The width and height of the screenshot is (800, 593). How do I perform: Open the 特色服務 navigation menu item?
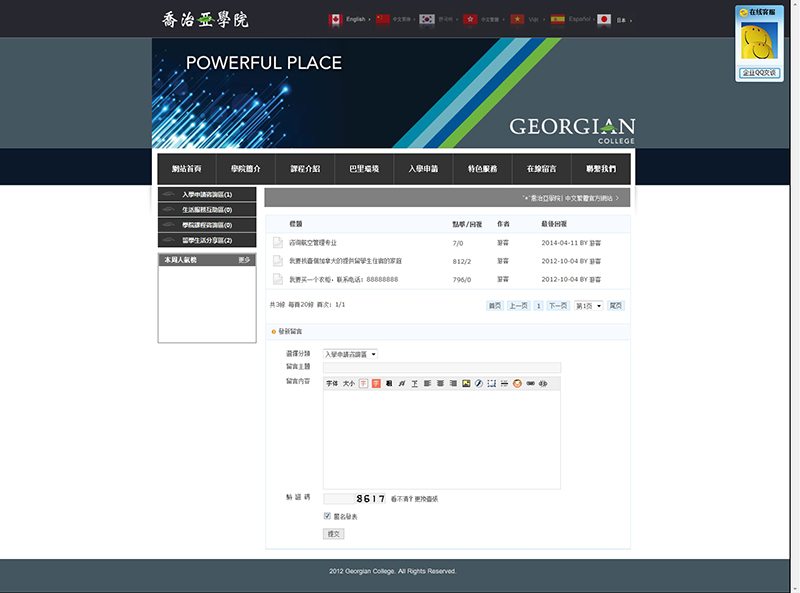pos(483,169)
